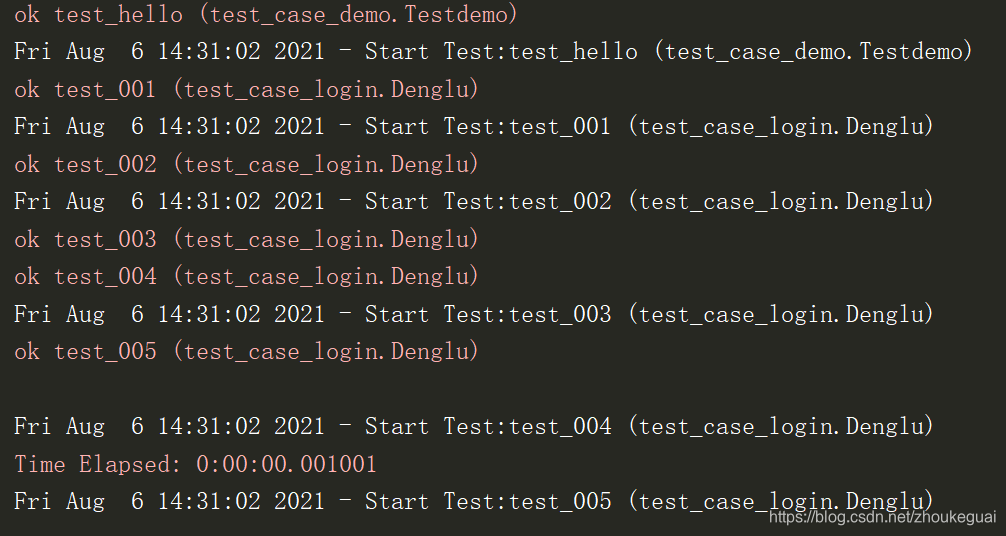Click 'Fri Aug' on the test_004 start line

(x=59, y=426)
